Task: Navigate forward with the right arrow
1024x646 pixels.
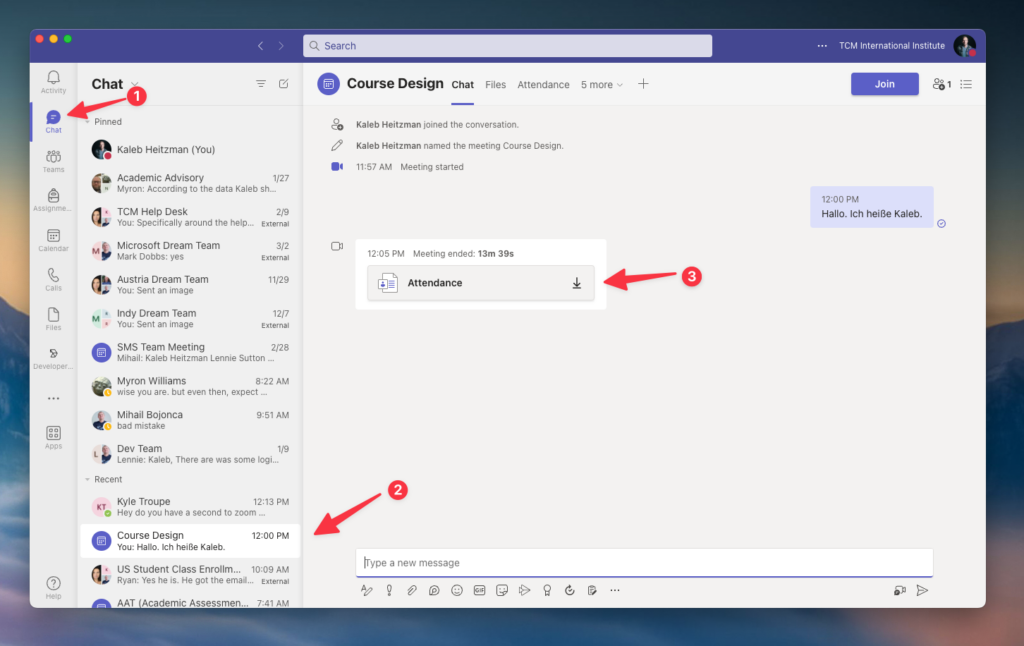Action: (281, 46)
